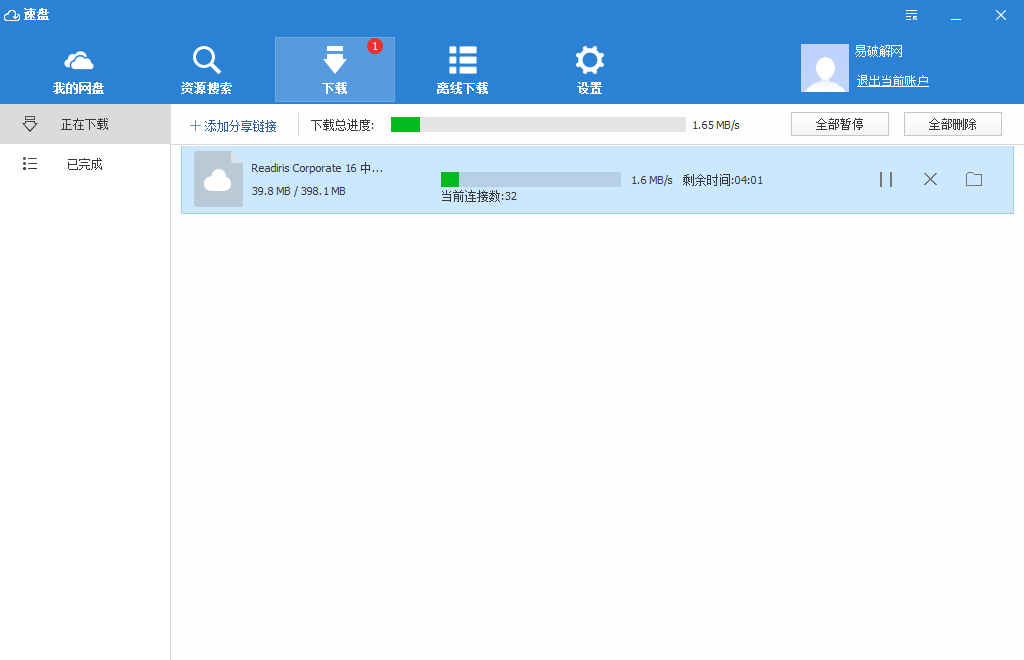Image resolution: width=1024 pixels, height=660 pixels.
Task: Click 添加分享链接 link
Action: 233,126
